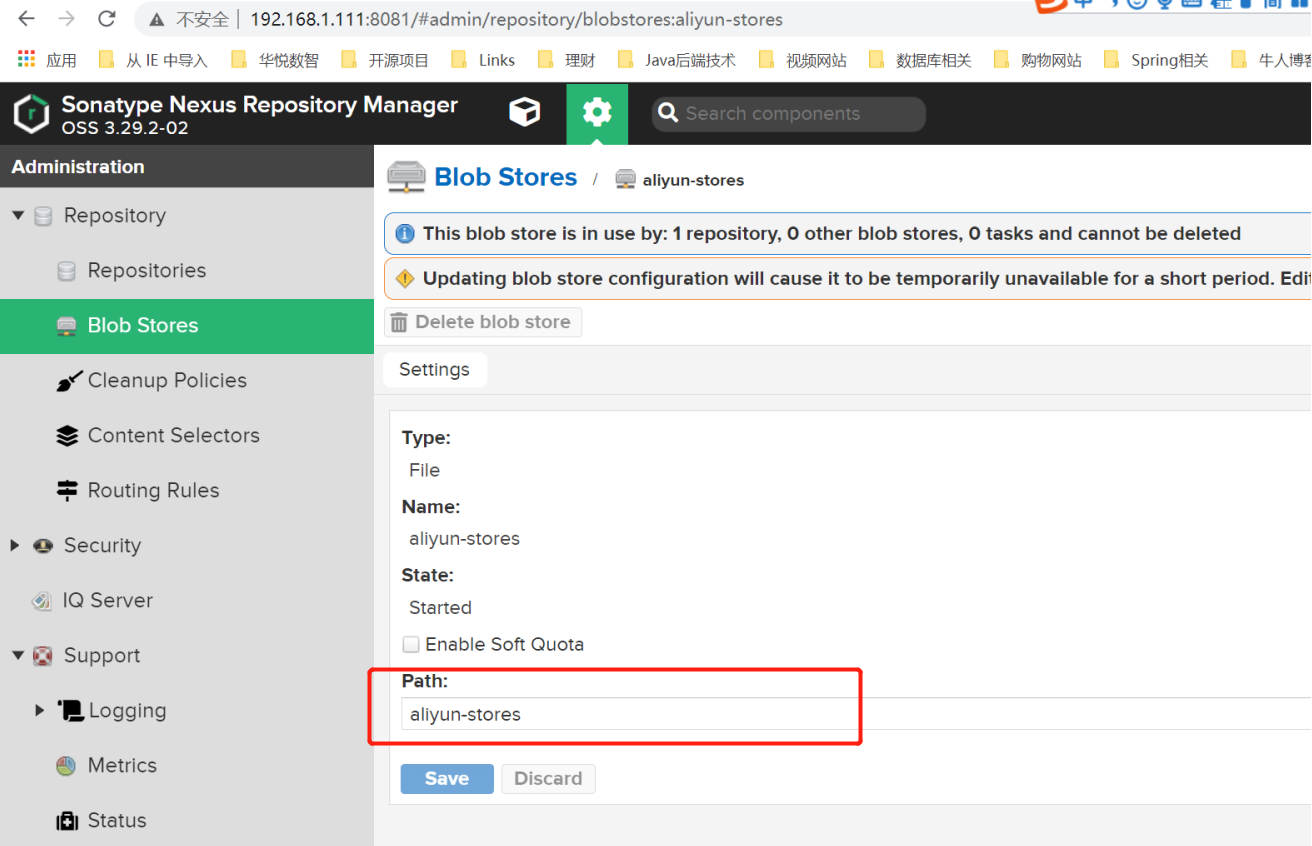Click the browser forward arrow
Screen dimensions: 1312x846
point(66,19)
